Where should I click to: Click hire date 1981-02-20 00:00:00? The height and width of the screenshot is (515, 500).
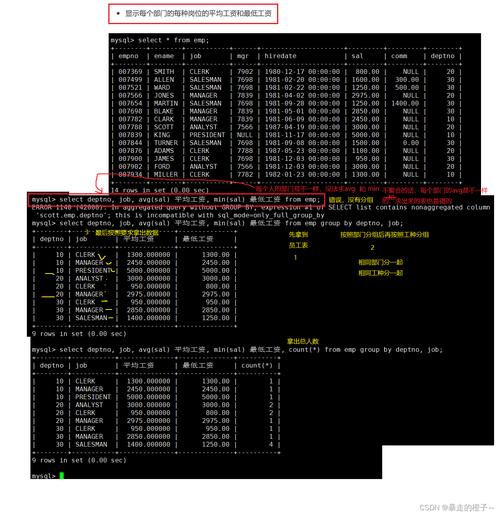click(302, 80)
